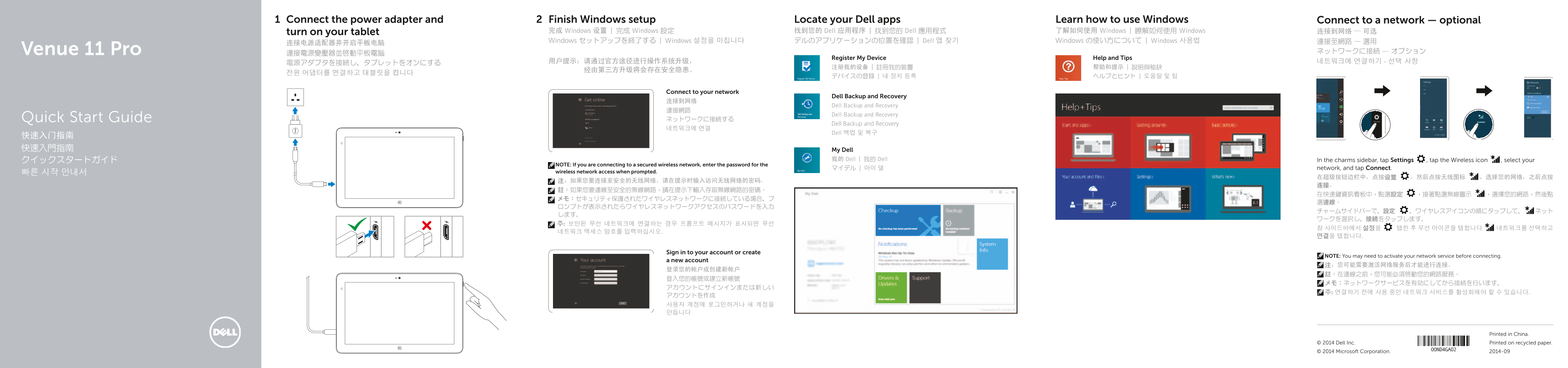The image size is (1568, 368).
Task: Click the Your account sign-in screen thumbnail
Action: [x=601, y=281]
